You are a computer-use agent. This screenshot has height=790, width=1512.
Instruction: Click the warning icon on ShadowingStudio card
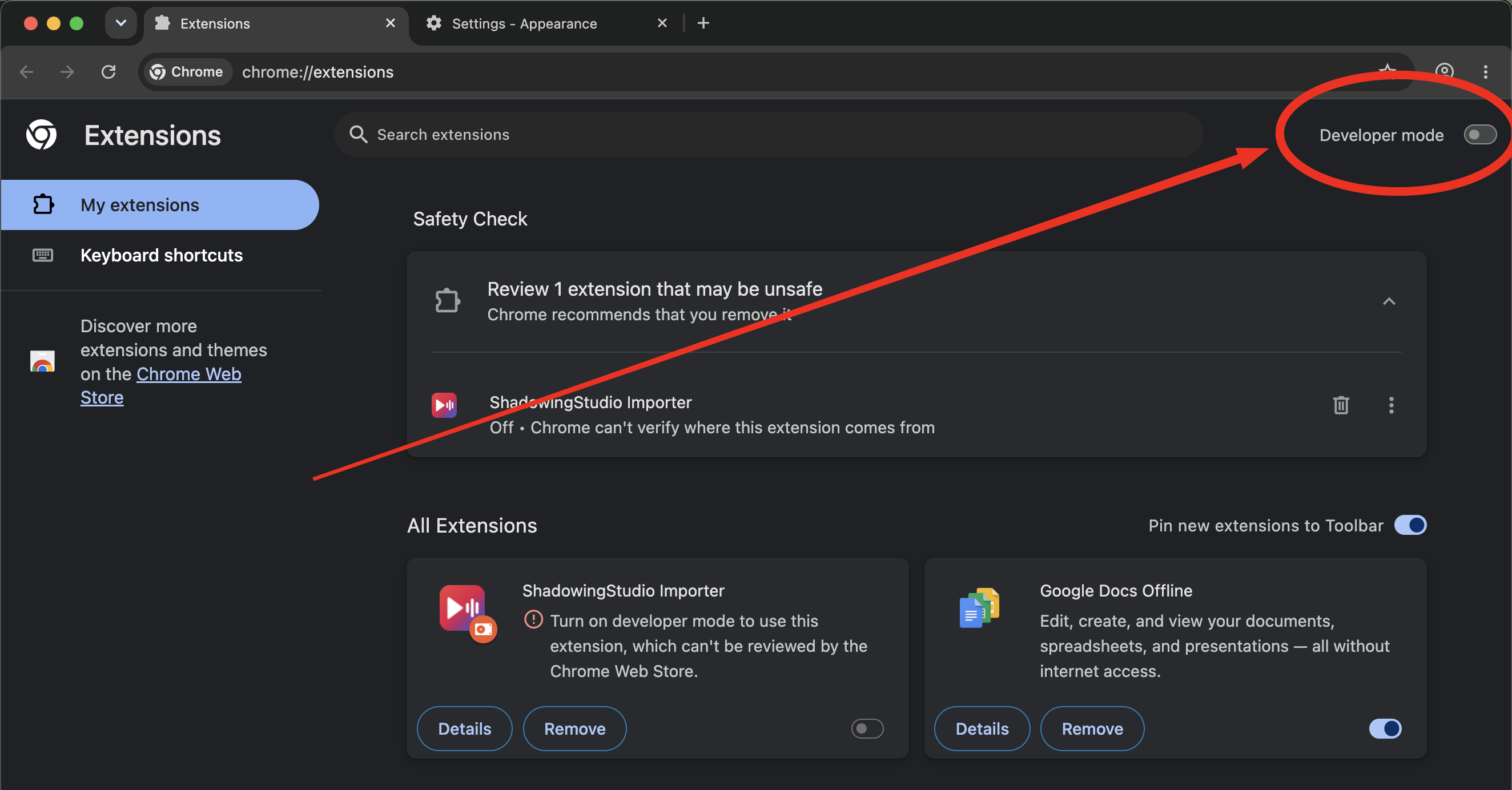pos(533,619)
